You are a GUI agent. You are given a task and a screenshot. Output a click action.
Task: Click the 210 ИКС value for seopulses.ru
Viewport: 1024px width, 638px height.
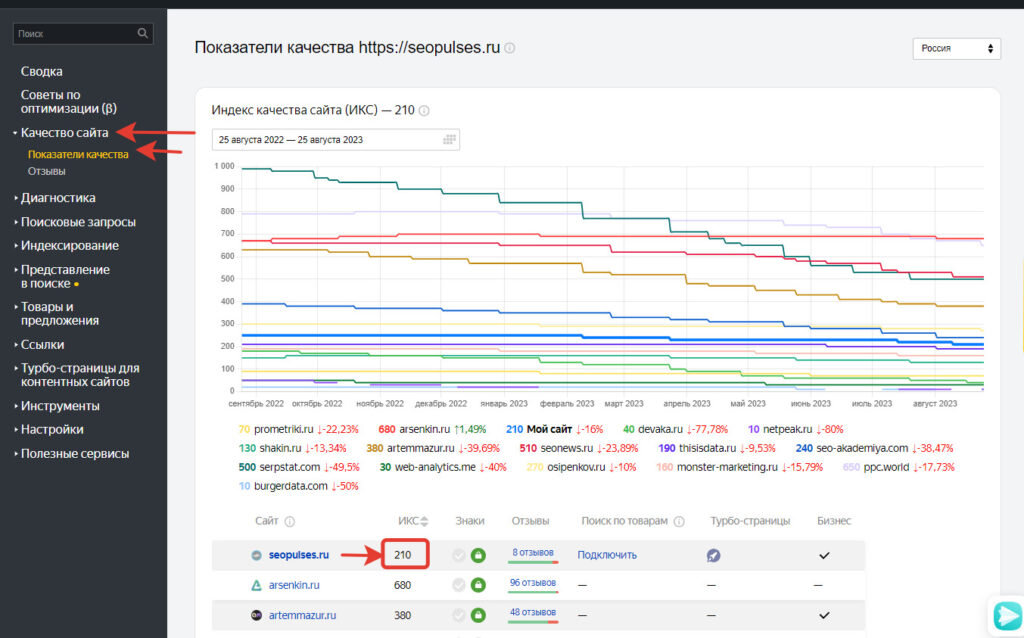coord(403,555)
